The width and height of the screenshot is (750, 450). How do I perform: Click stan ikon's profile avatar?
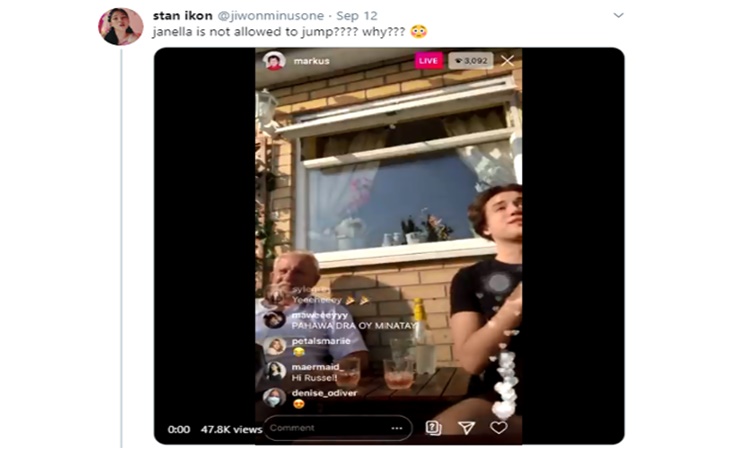pos(121,26)
